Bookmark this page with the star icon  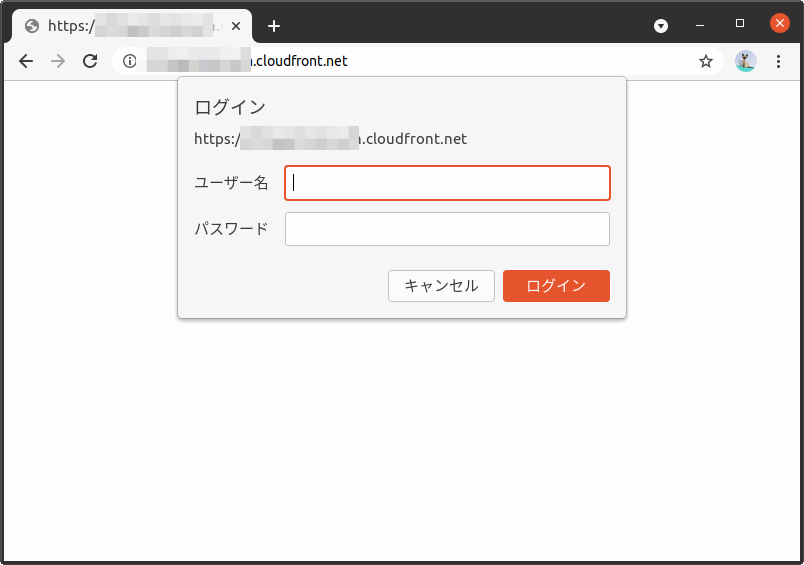(706, 61)
